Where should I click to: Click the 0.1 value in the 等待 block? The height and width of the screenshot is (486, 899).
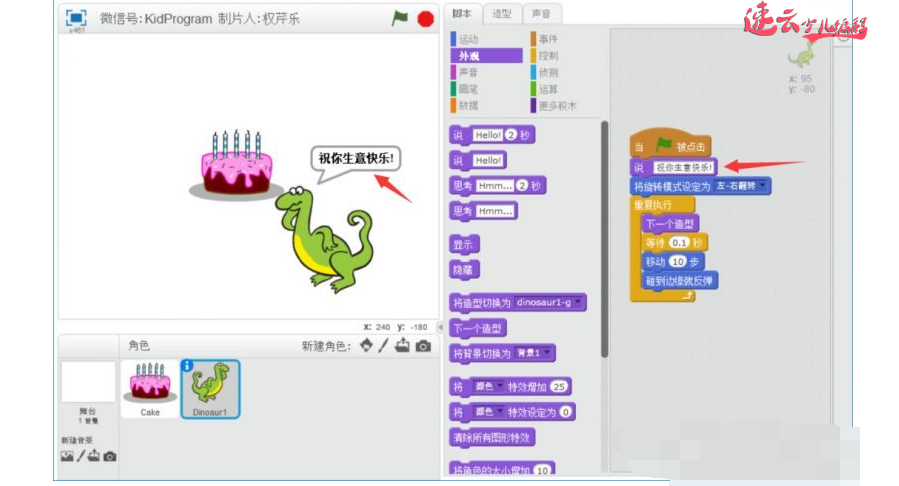(679, 242)
